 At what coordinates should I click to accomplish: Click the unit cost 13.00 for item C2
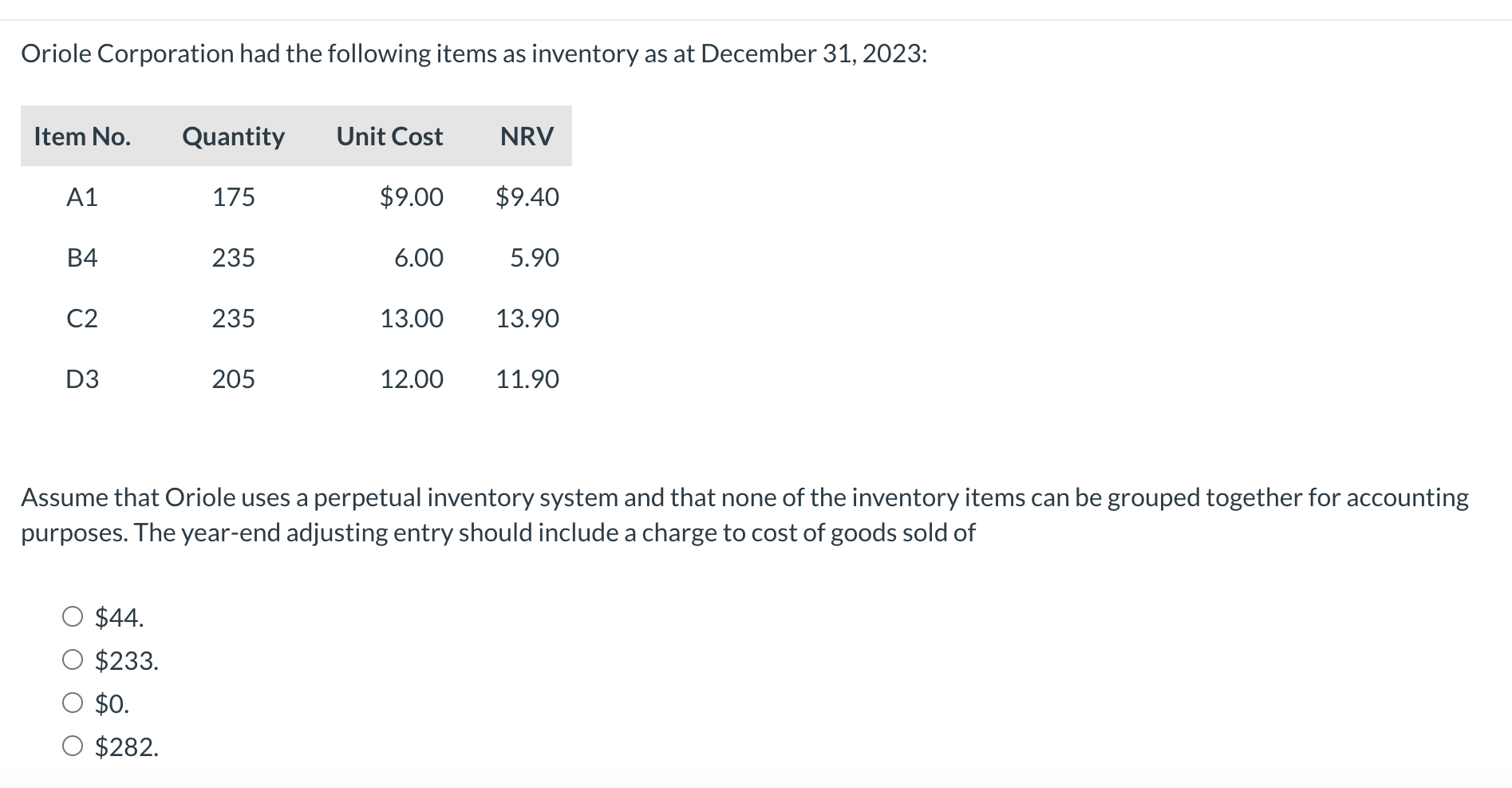(x=413, y=318)
